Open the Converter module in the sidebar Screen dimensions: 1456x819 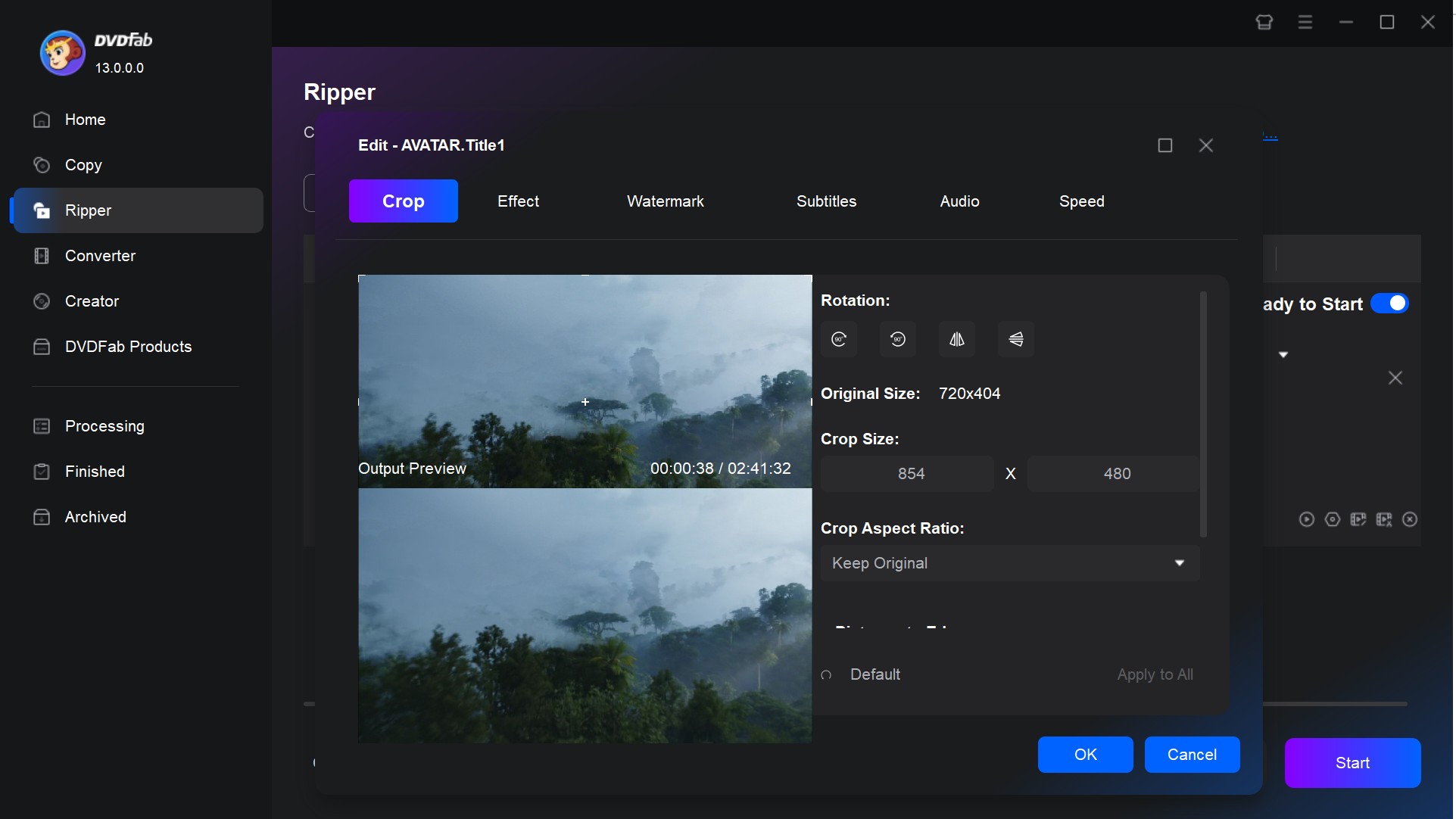(100, 256)
